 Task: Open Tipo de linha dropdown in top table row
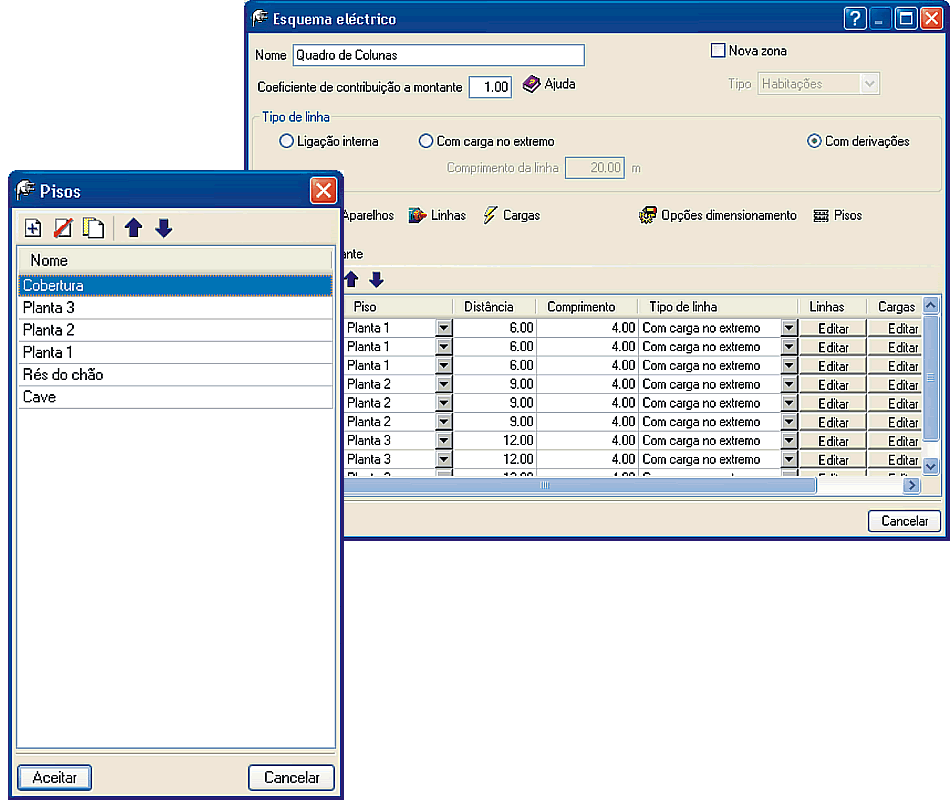coord(789,328)
